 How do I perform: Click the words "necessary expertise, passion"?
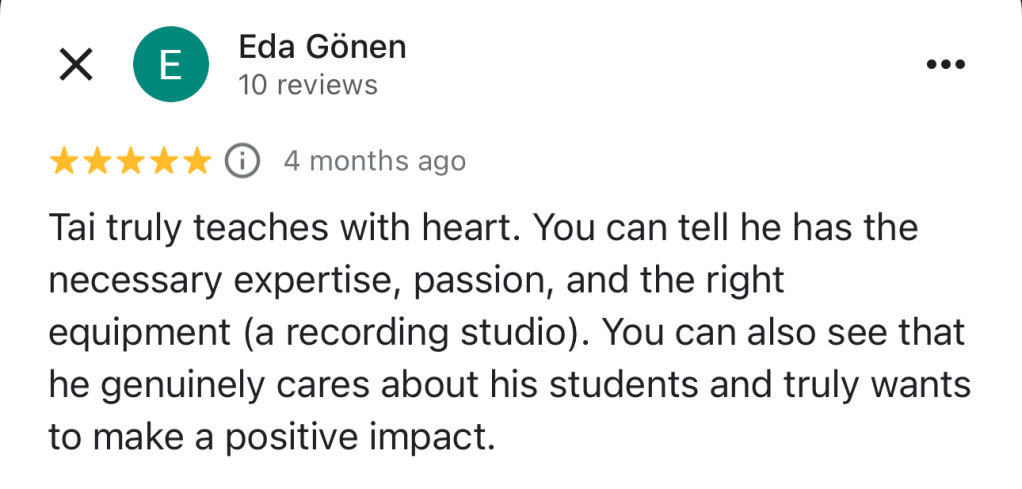[250, 281]
